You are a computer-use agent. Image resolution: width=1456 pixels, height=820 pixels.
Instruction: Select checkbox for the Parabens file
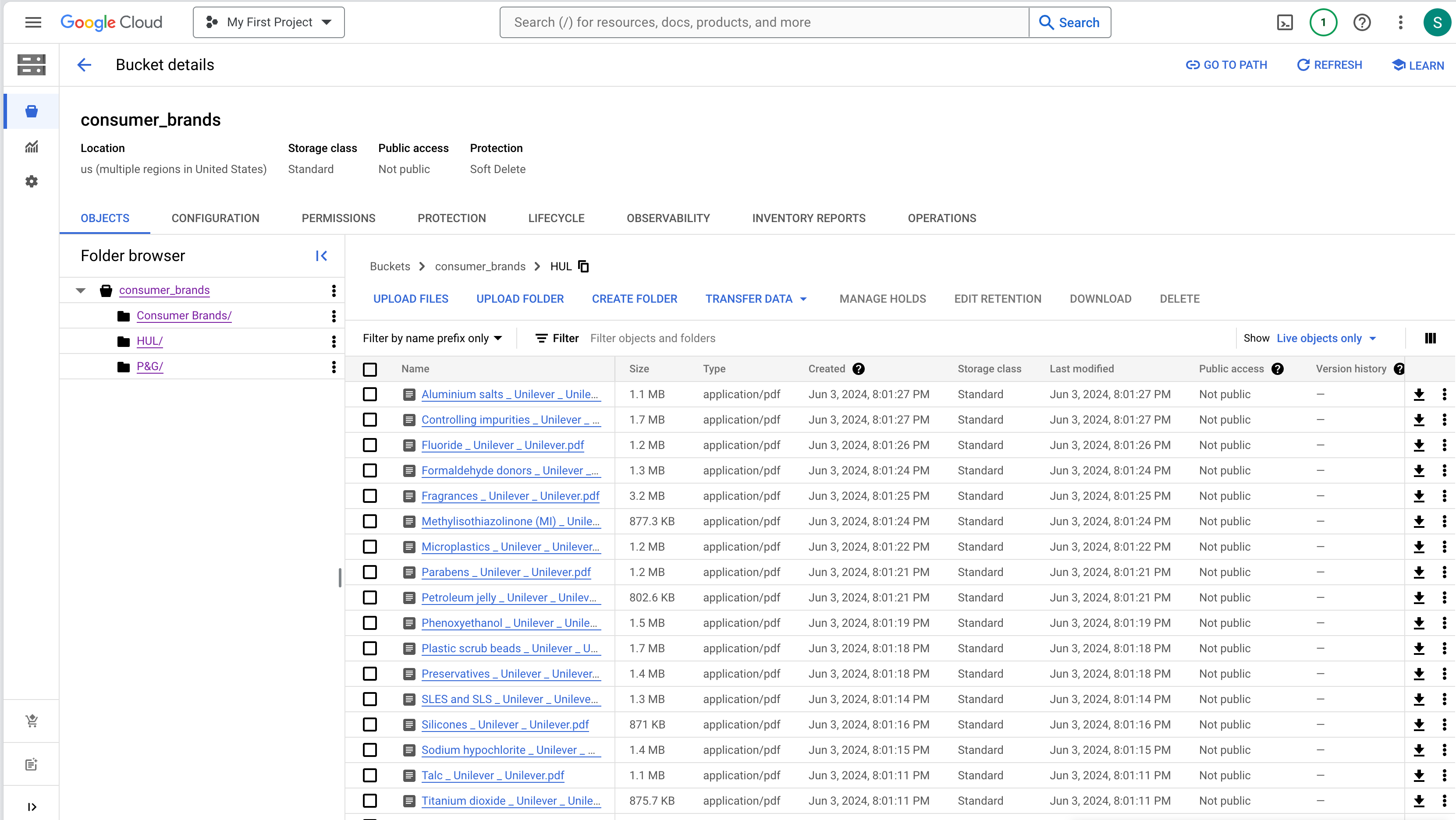(369, 572)
